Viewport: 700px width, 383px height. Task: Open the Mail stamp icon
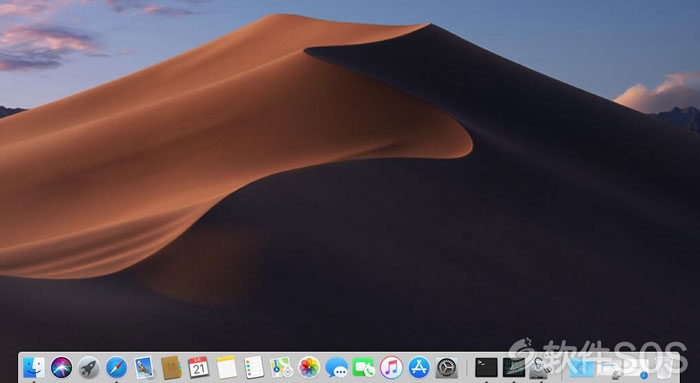(x=144, y=367)
